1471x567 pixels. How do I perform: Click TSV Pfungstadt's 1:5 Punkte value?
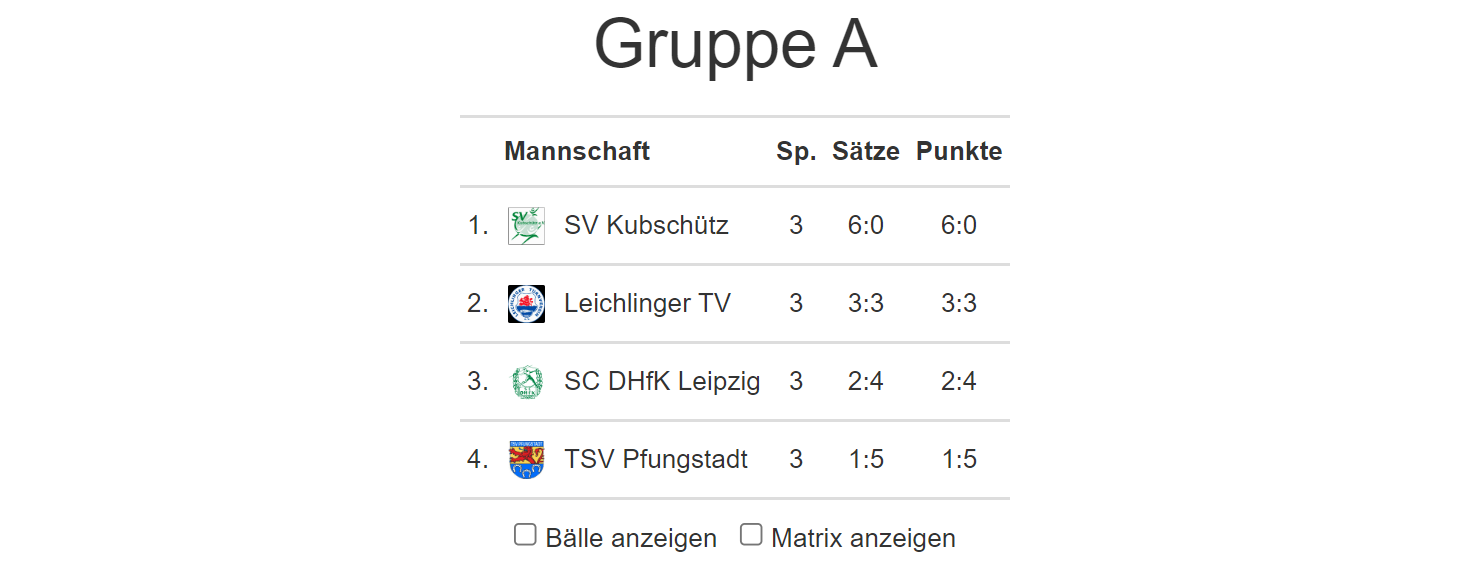pos(959,459)
